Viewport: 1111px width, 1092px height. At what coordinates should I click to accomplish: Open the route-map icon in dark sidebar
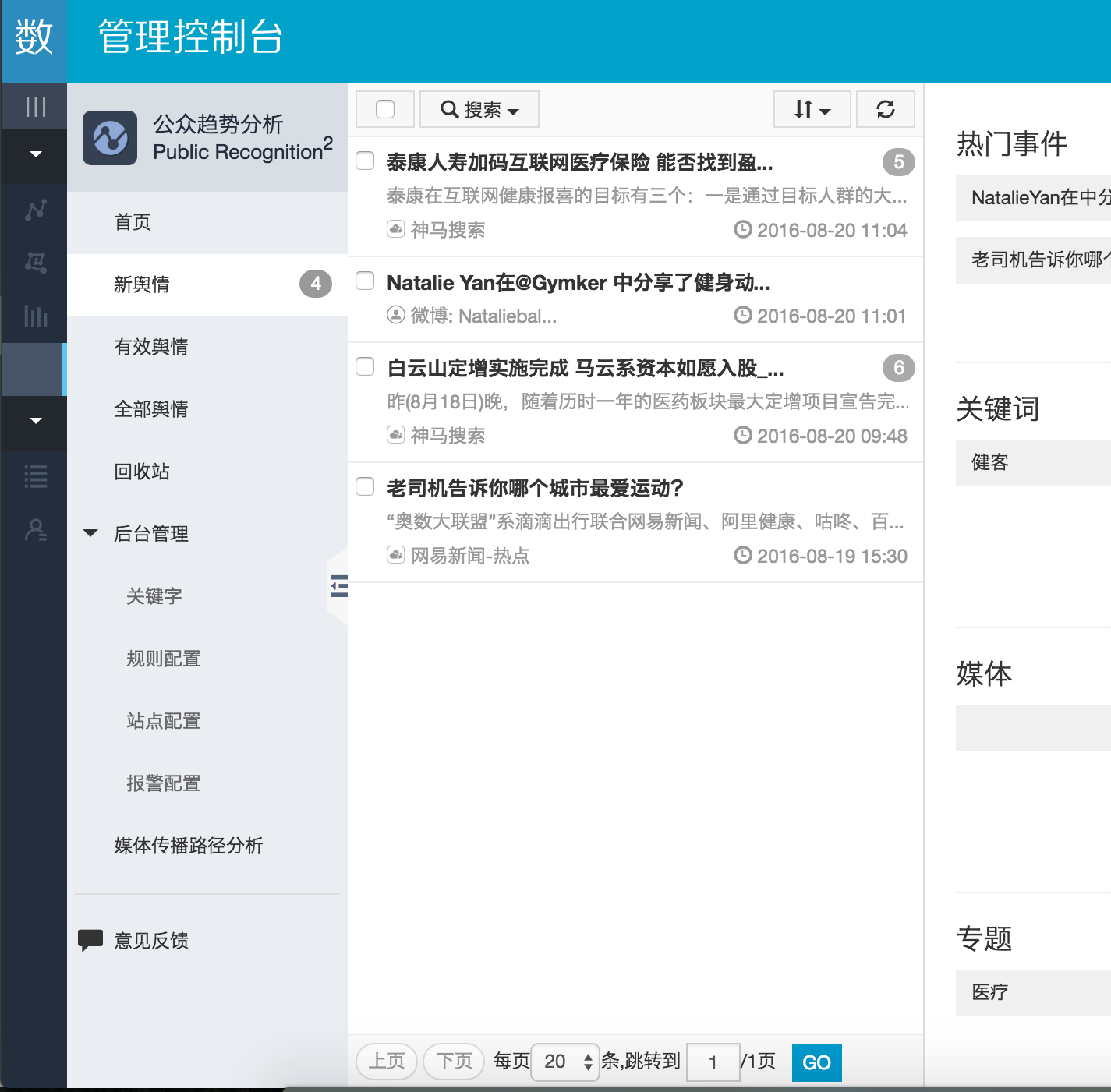(x=36, y=263)
